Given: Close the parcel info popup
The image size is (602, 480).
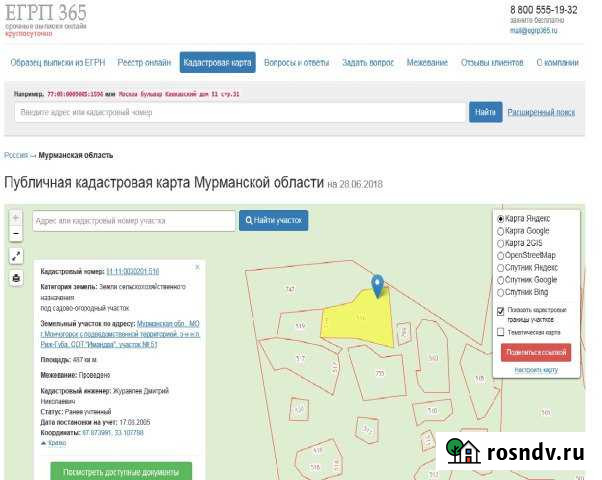Looking at the screenshot, I should click(x=197, y=267).
